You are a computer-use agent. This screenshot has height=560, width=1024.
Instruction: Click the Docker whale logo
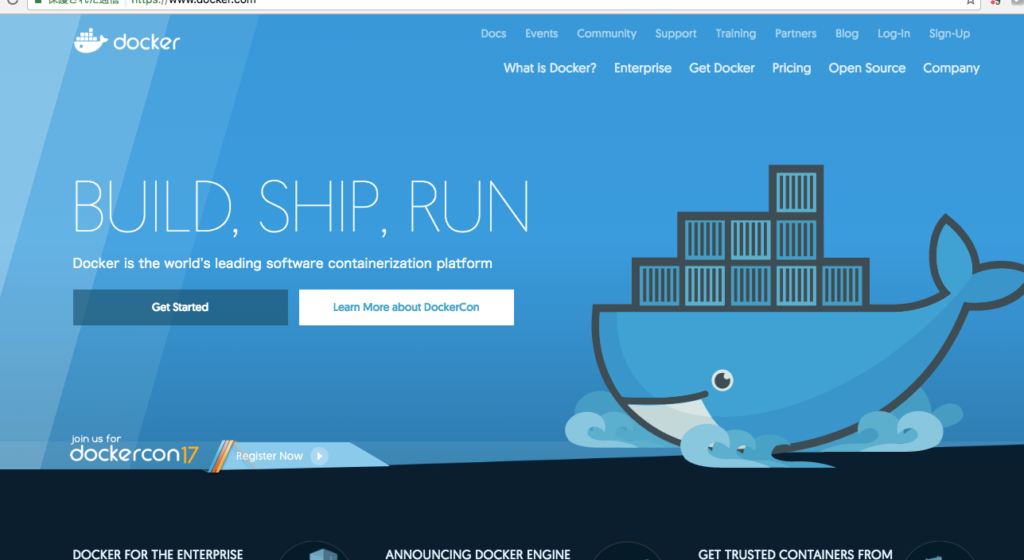tap(127, 41)
